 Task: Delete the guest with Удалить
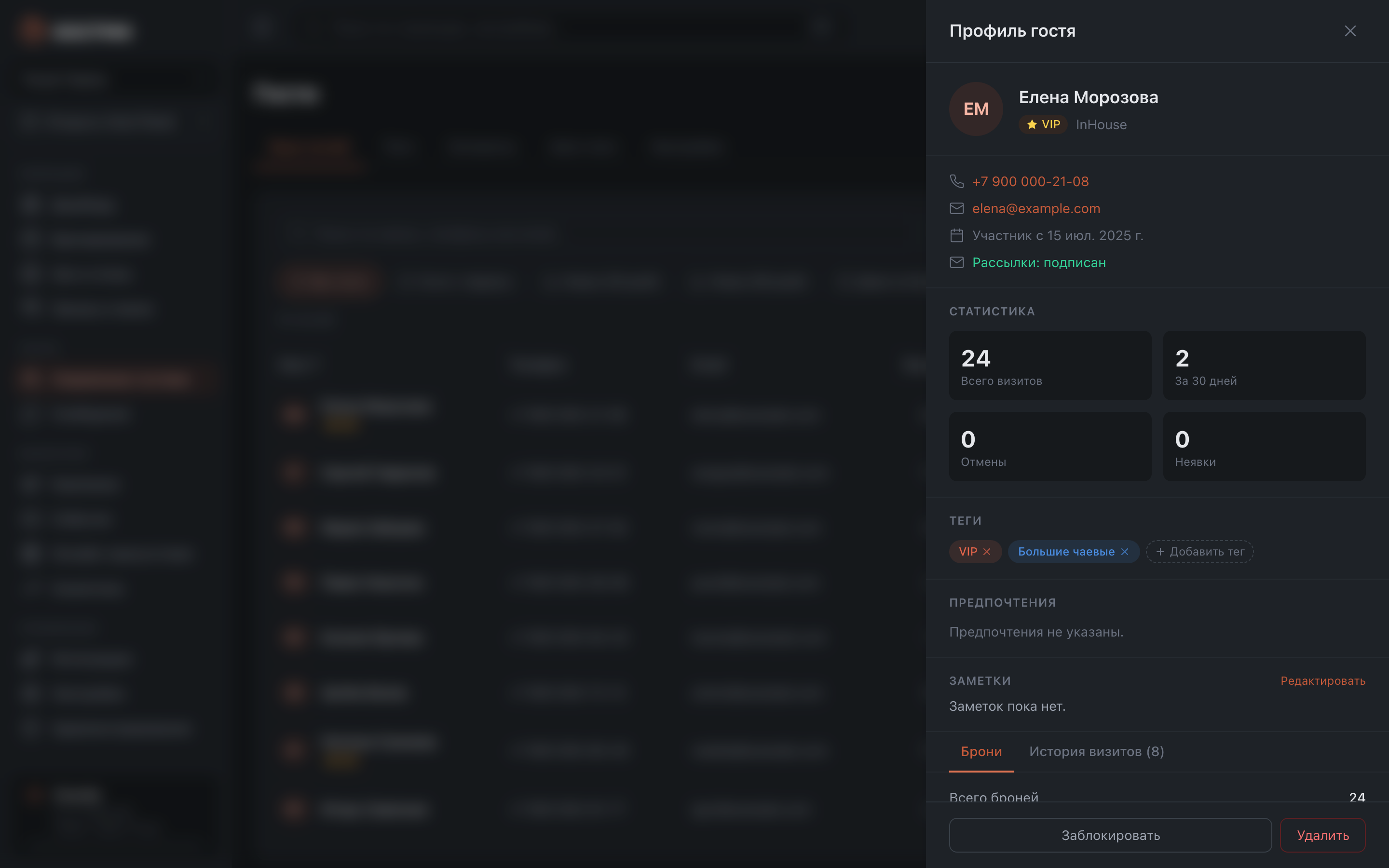pos(1322,835)
